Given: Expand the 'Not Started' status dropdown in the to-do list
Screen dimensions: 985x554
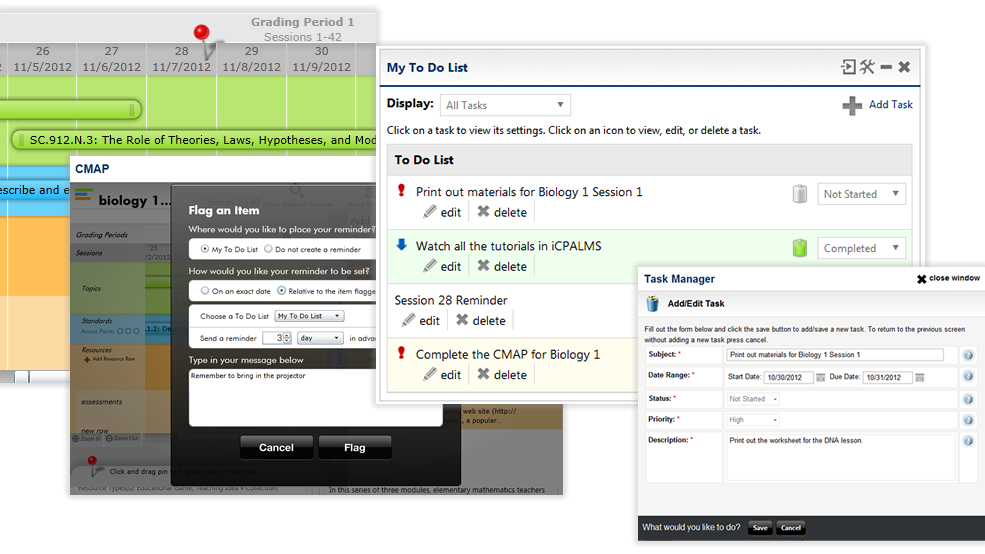Looking at the screenshot, I should coord(862,194).
